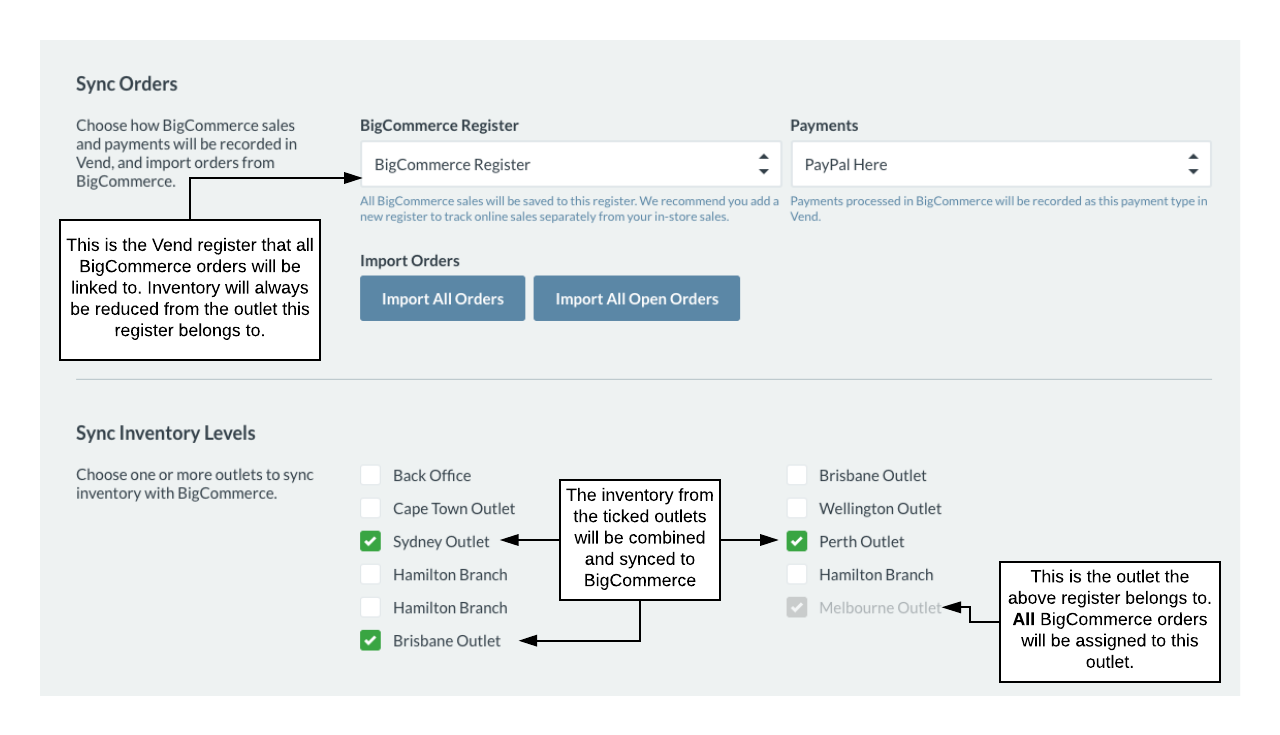The image size is (1280, 735).
Task: Enable the Cape Town Outlet checkbox
Action: point(371,508)
